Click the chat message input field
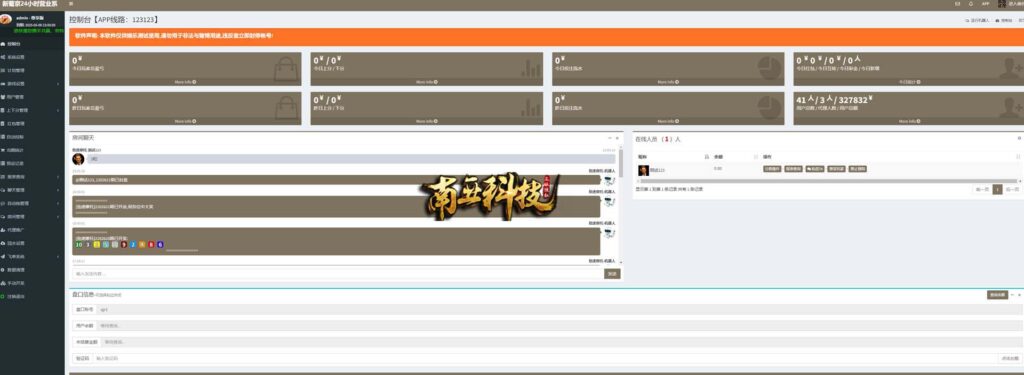This screenshot has width=1024, height=375. click(337, 274)
